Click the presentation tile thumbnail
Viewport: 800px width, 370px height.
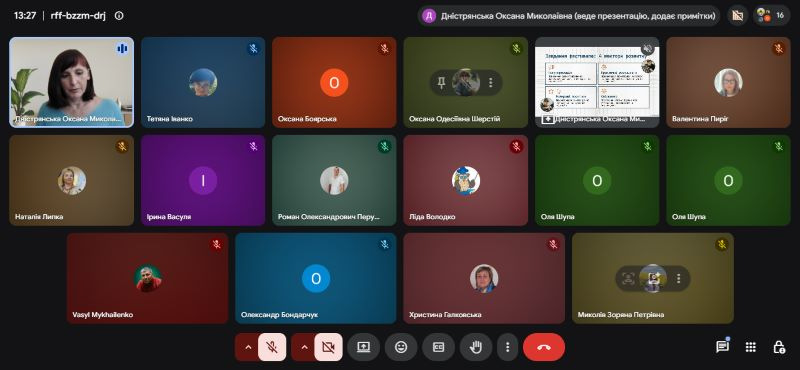597,82
